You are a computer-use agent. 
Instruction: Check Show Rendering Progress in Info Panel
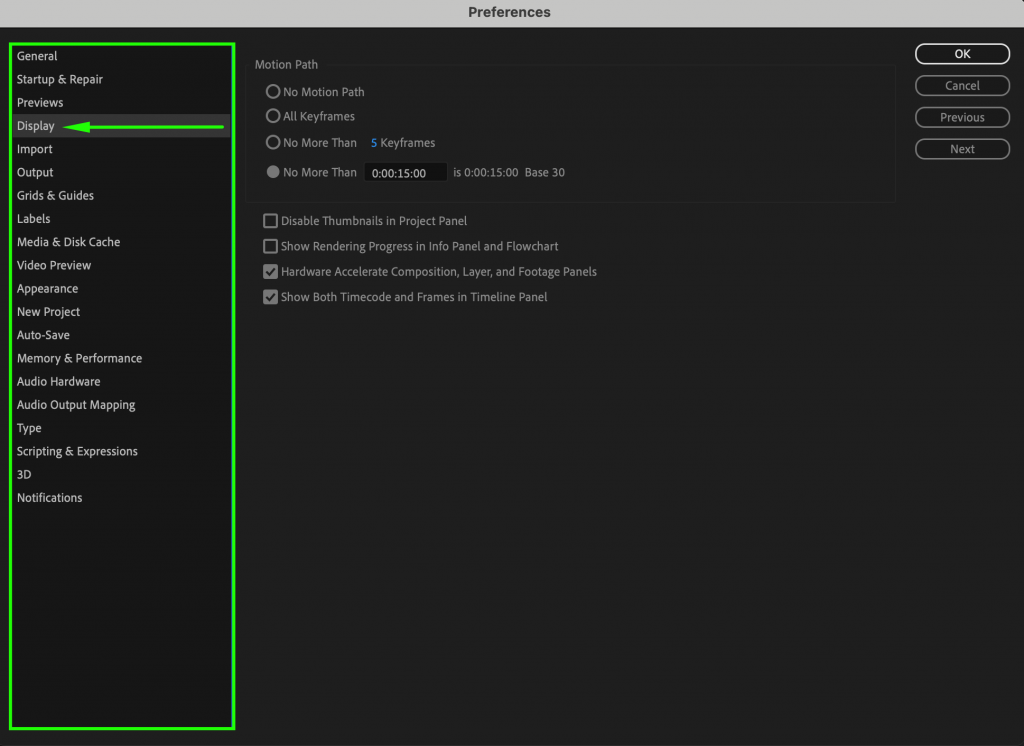[270, 246]
